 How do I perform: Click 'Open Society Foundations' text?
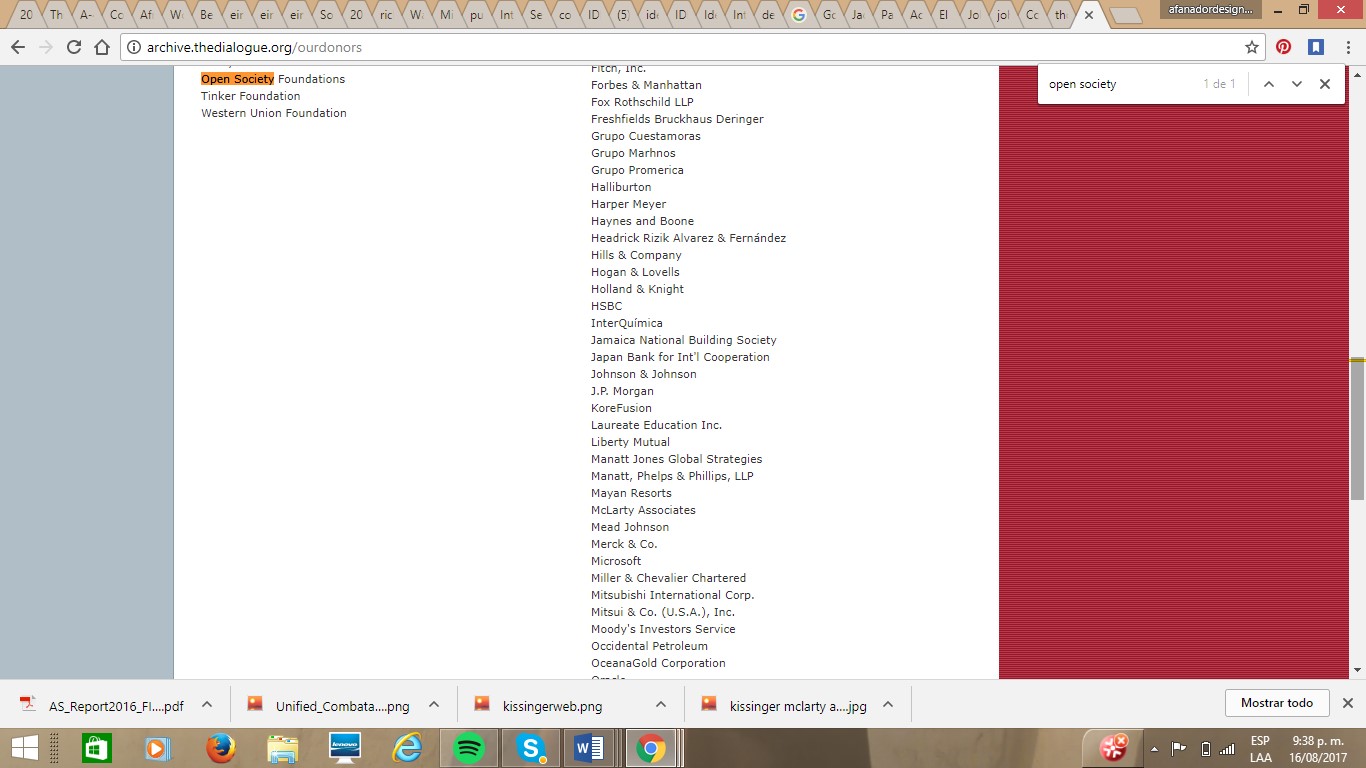tap(273, 79)
